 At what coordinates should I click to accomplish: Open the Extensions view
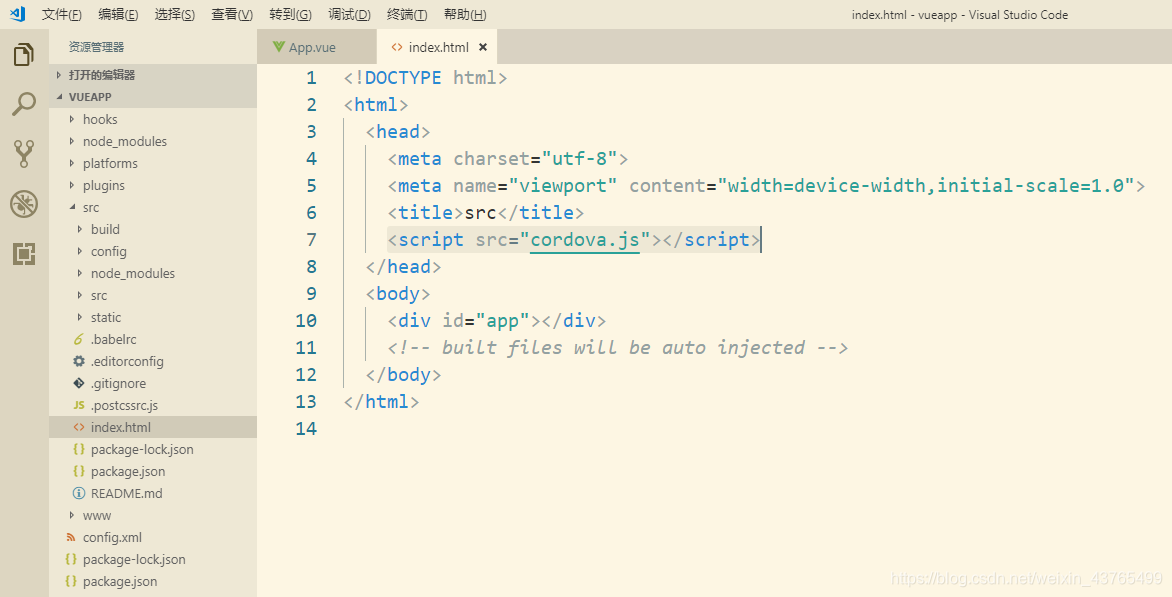(24, 254)
